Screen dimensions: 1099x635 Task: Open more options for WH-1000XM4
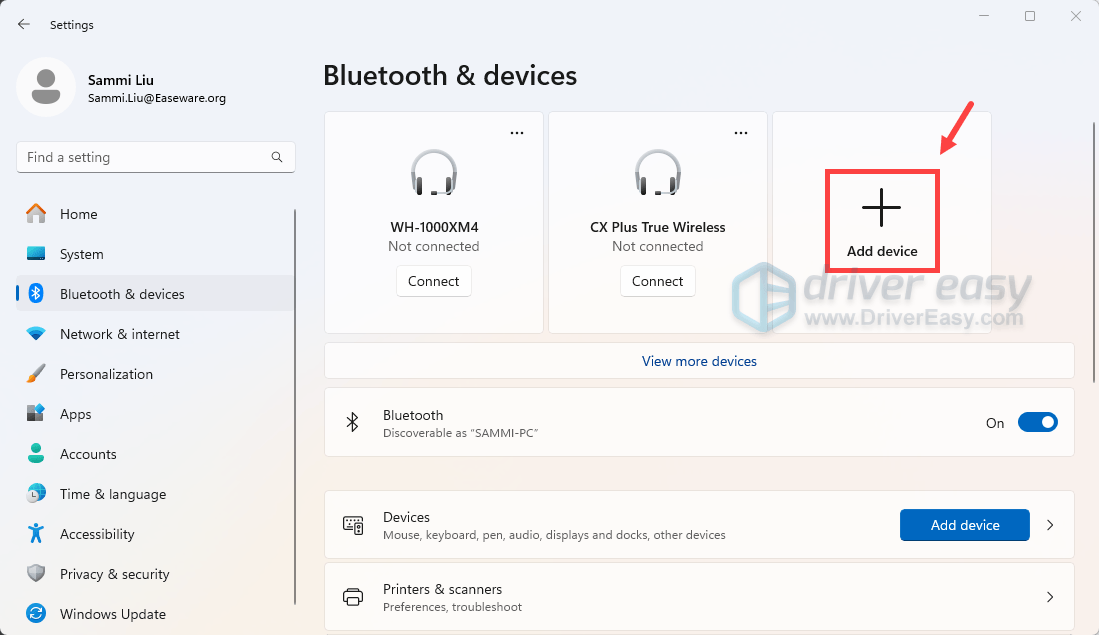517,132
